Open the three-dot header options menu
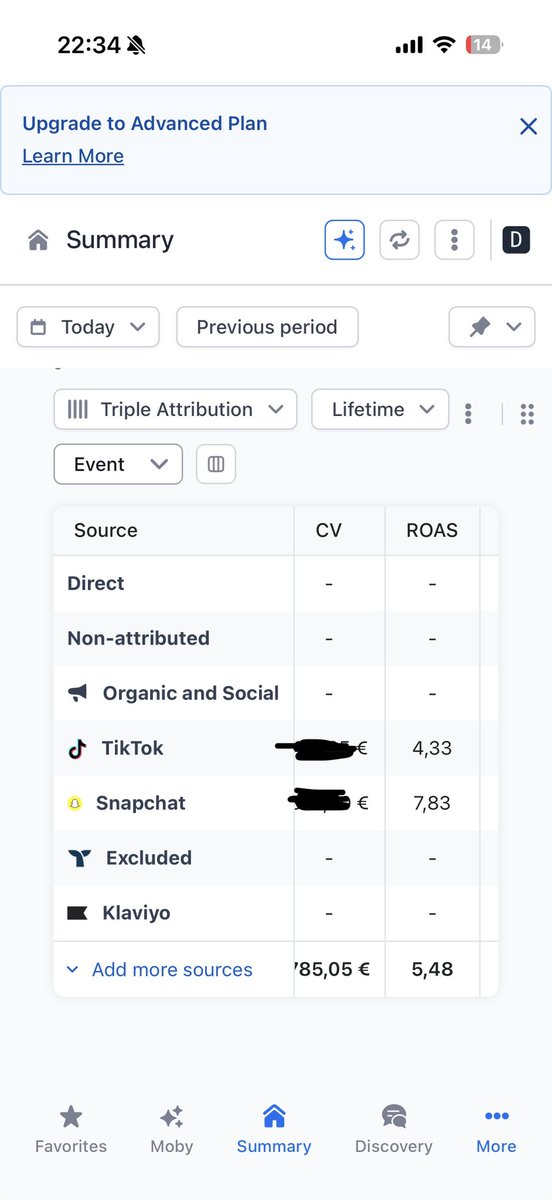 pos(454,240)
